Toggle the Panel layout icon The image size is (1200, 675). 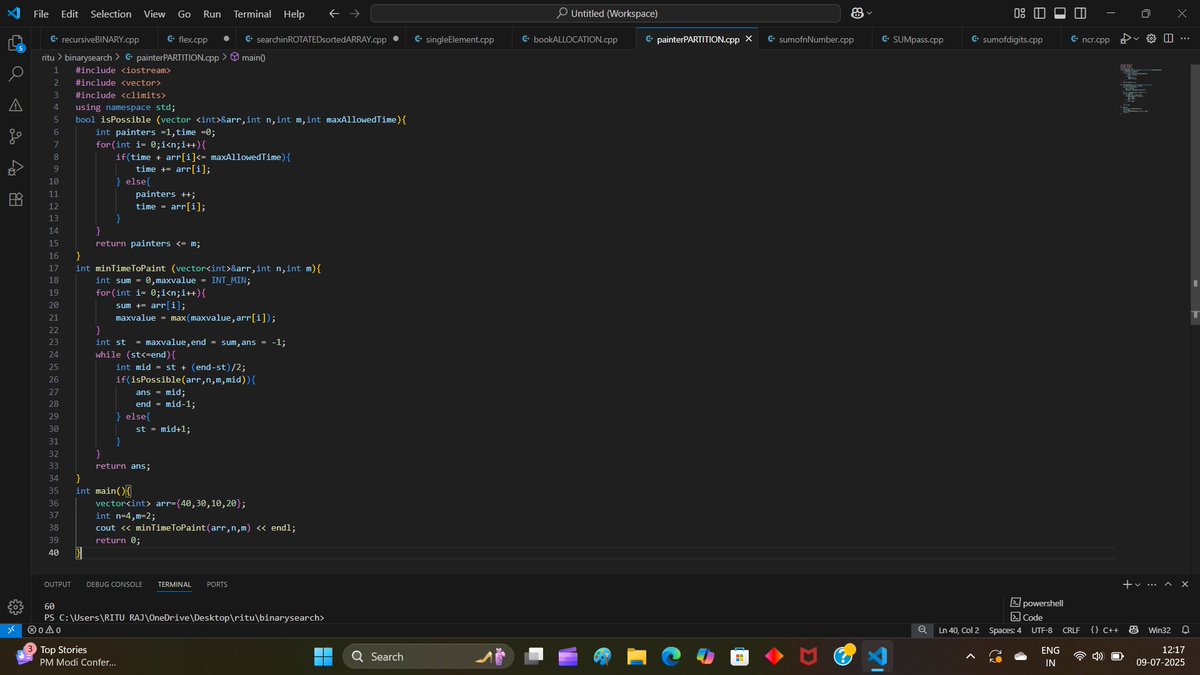[1060, 14]
